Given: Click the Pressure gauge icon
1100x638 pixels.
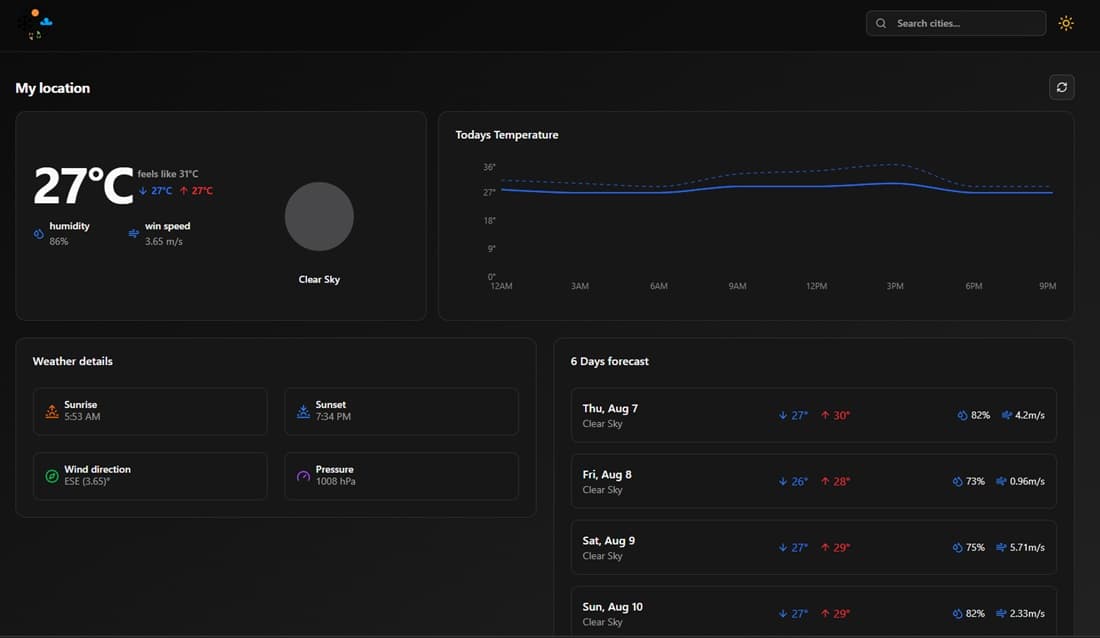Looking at the screenshot, I should pyautogui.click(x=304, y=476).
